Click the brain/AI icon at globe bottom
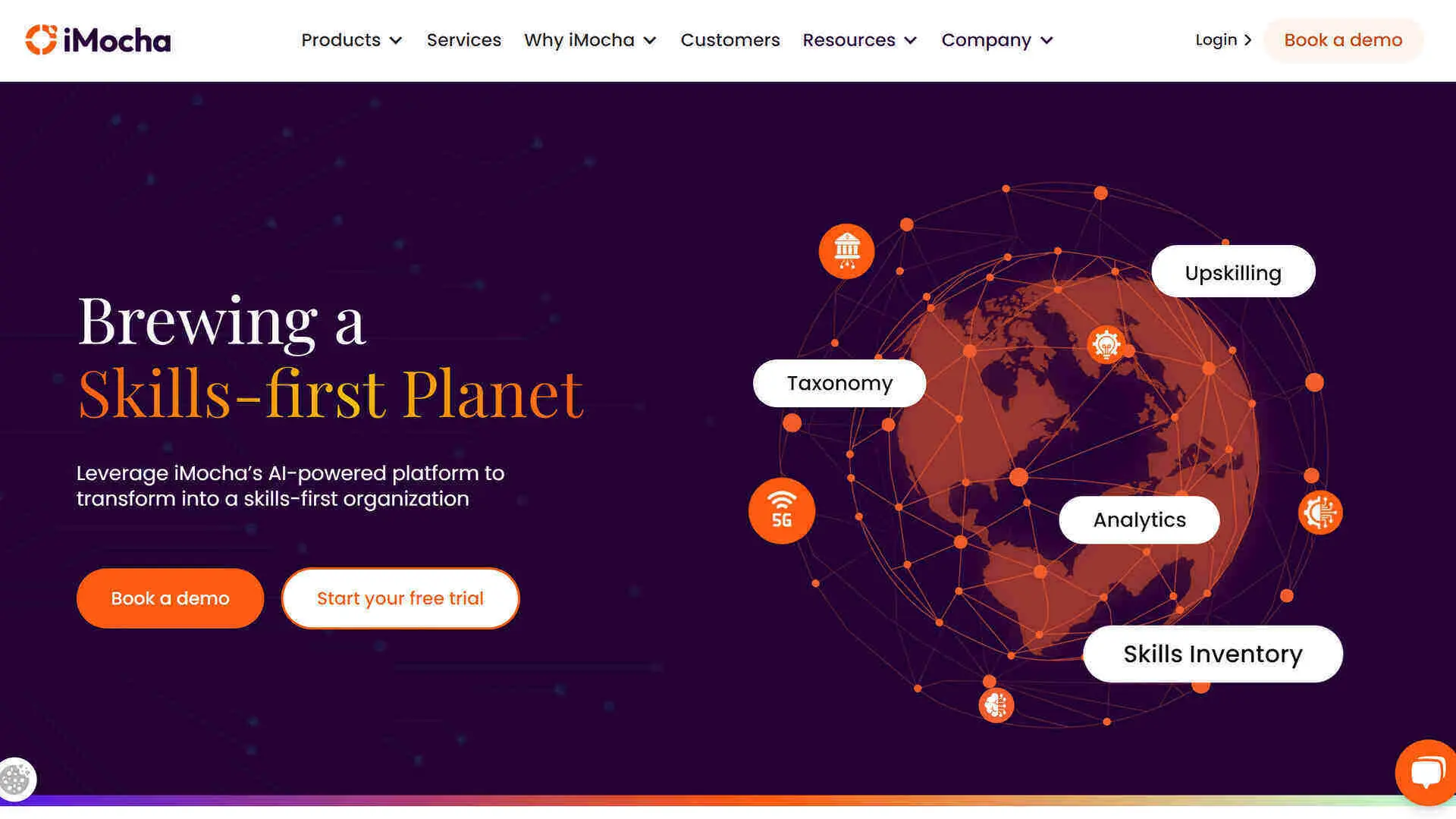The height and width of the screenshot is (819, 1456). (x=996, y=705)
